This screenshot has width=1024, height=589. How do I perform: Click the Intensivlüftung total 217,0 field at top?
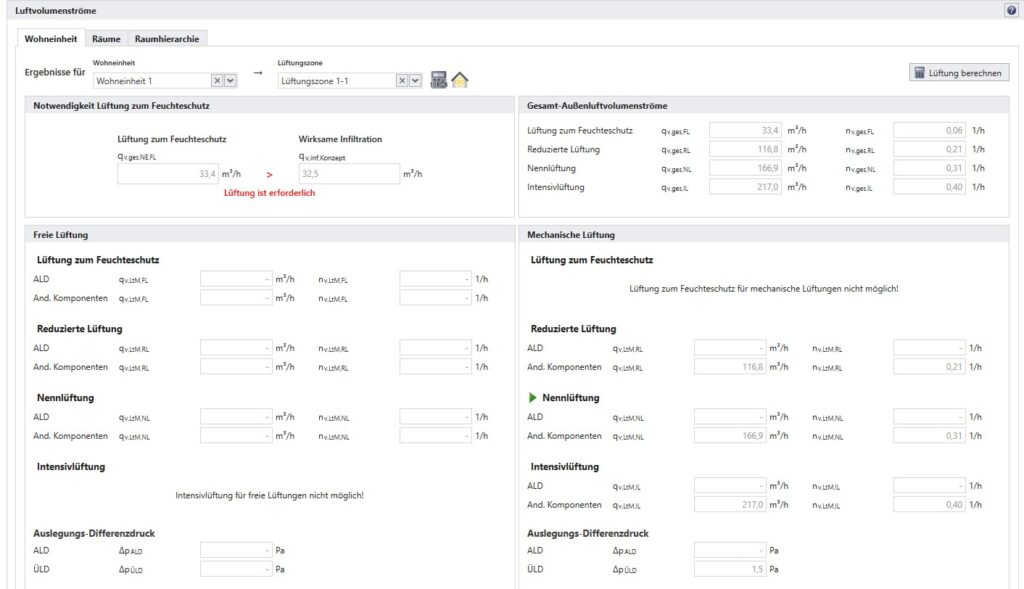click(x=746, y=187)
